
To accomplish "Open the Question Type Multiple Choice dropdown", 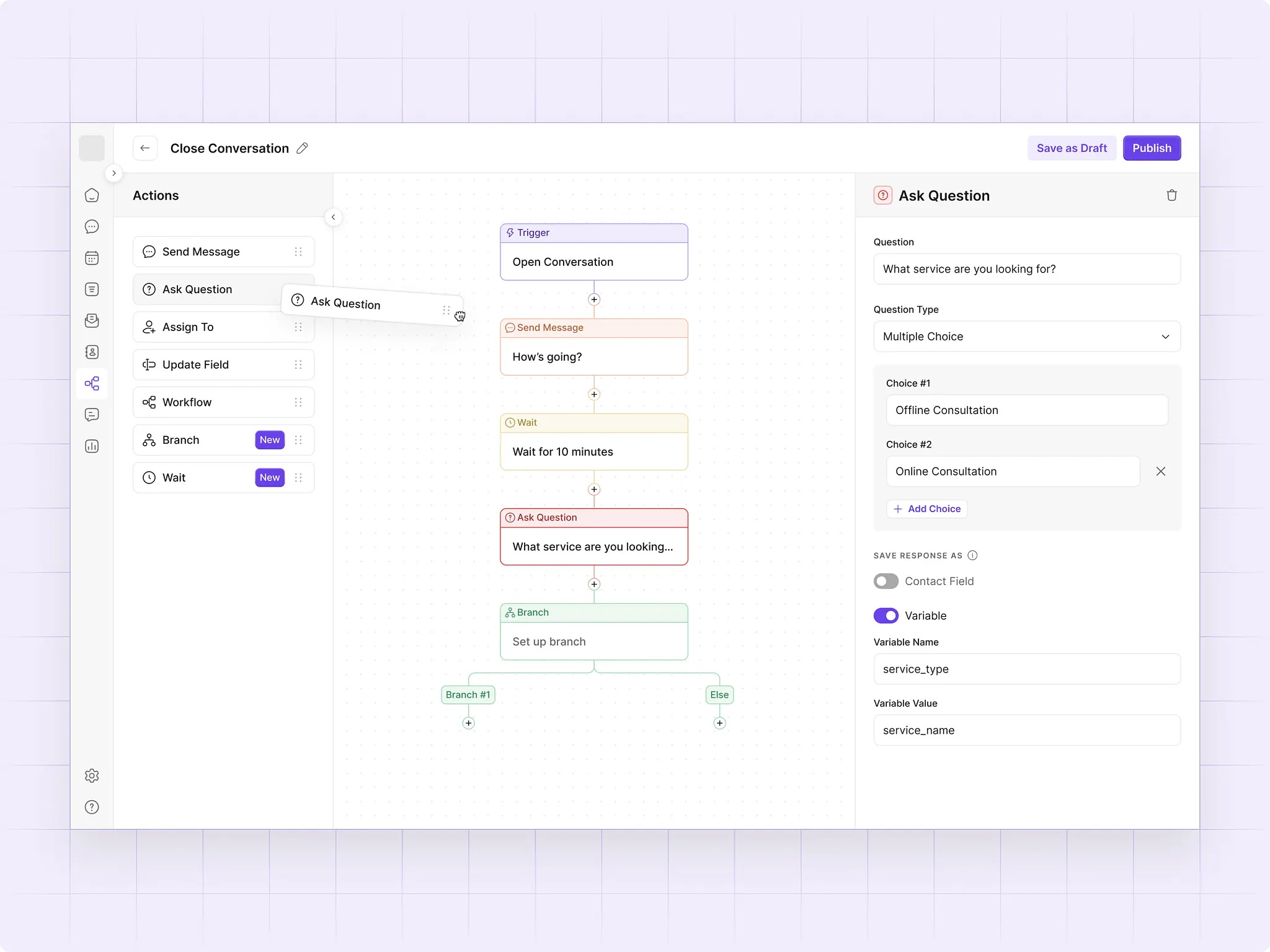I will (1027, 337).
